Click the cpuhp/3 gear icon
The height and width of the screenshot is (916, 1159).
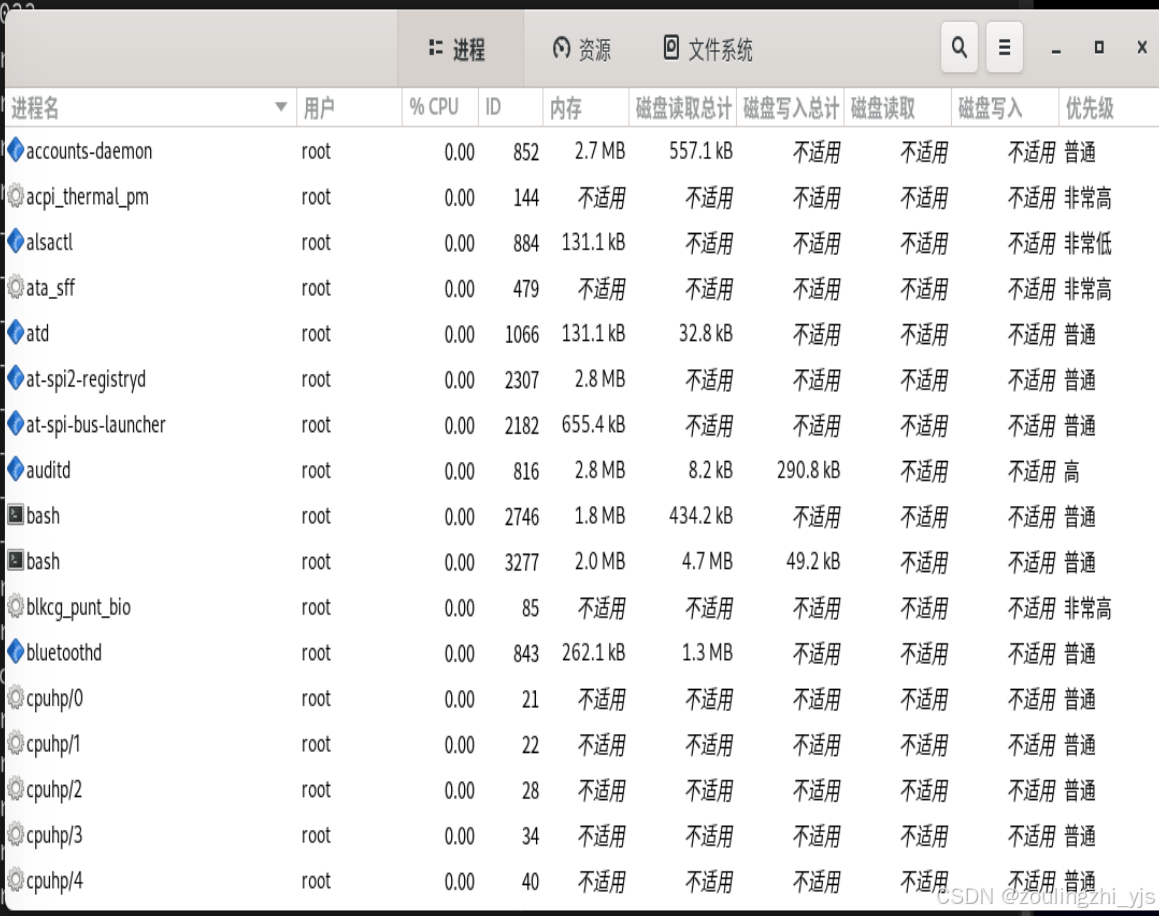(16, 835)
